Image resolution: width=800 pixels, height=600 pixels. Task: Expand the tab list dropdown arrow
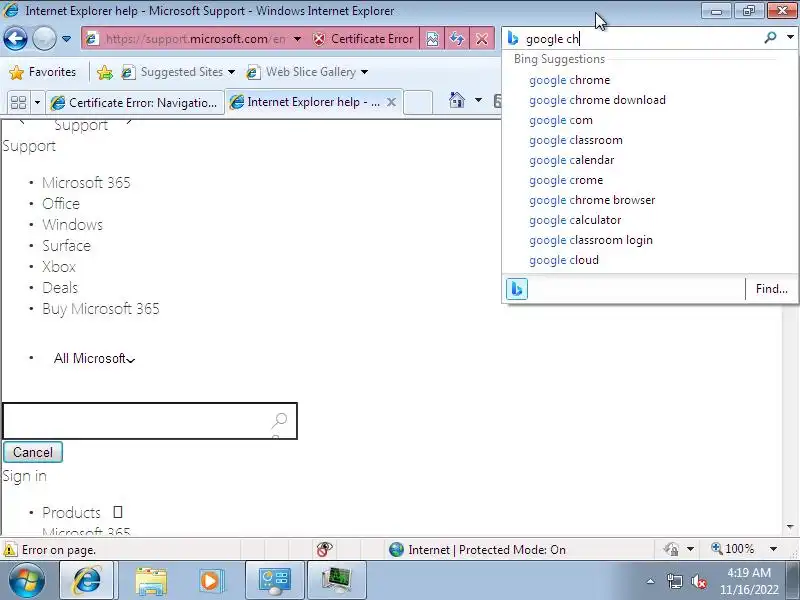click(37, 103)
